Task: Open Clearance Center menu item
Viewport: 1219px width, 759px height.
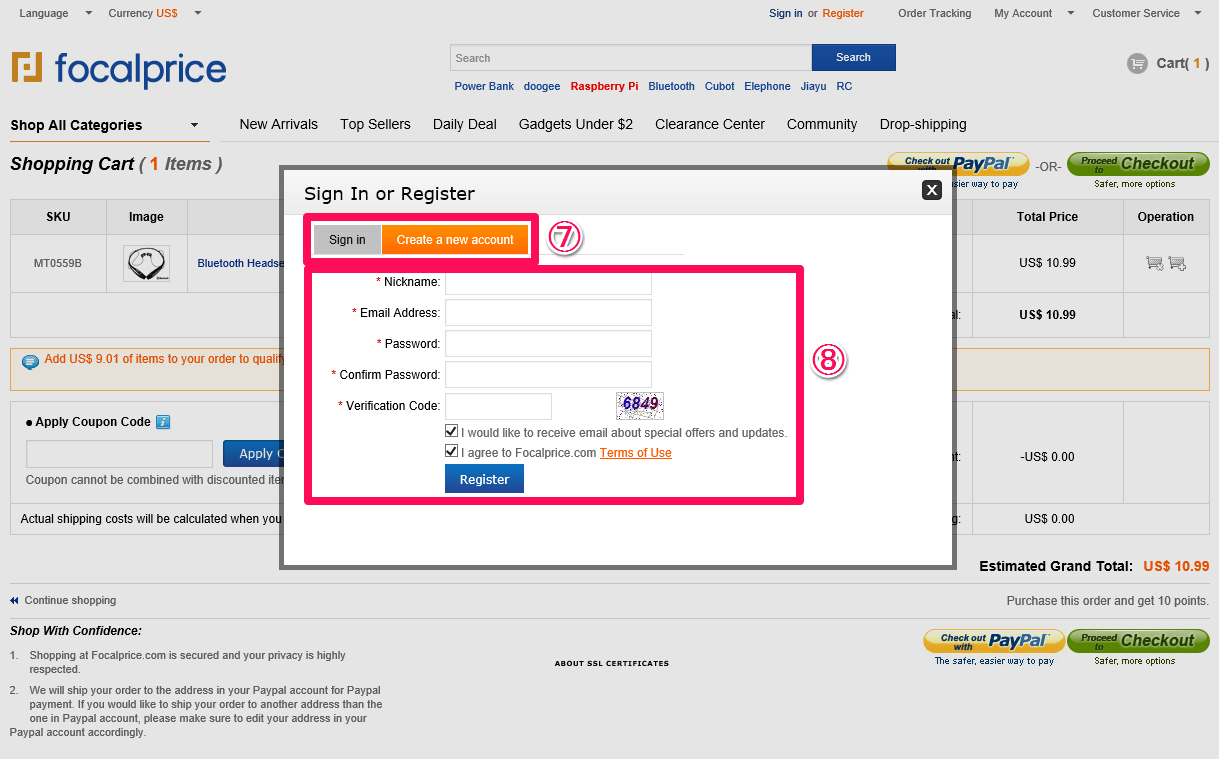Action: pyautogui.click(x=710, y=124)
